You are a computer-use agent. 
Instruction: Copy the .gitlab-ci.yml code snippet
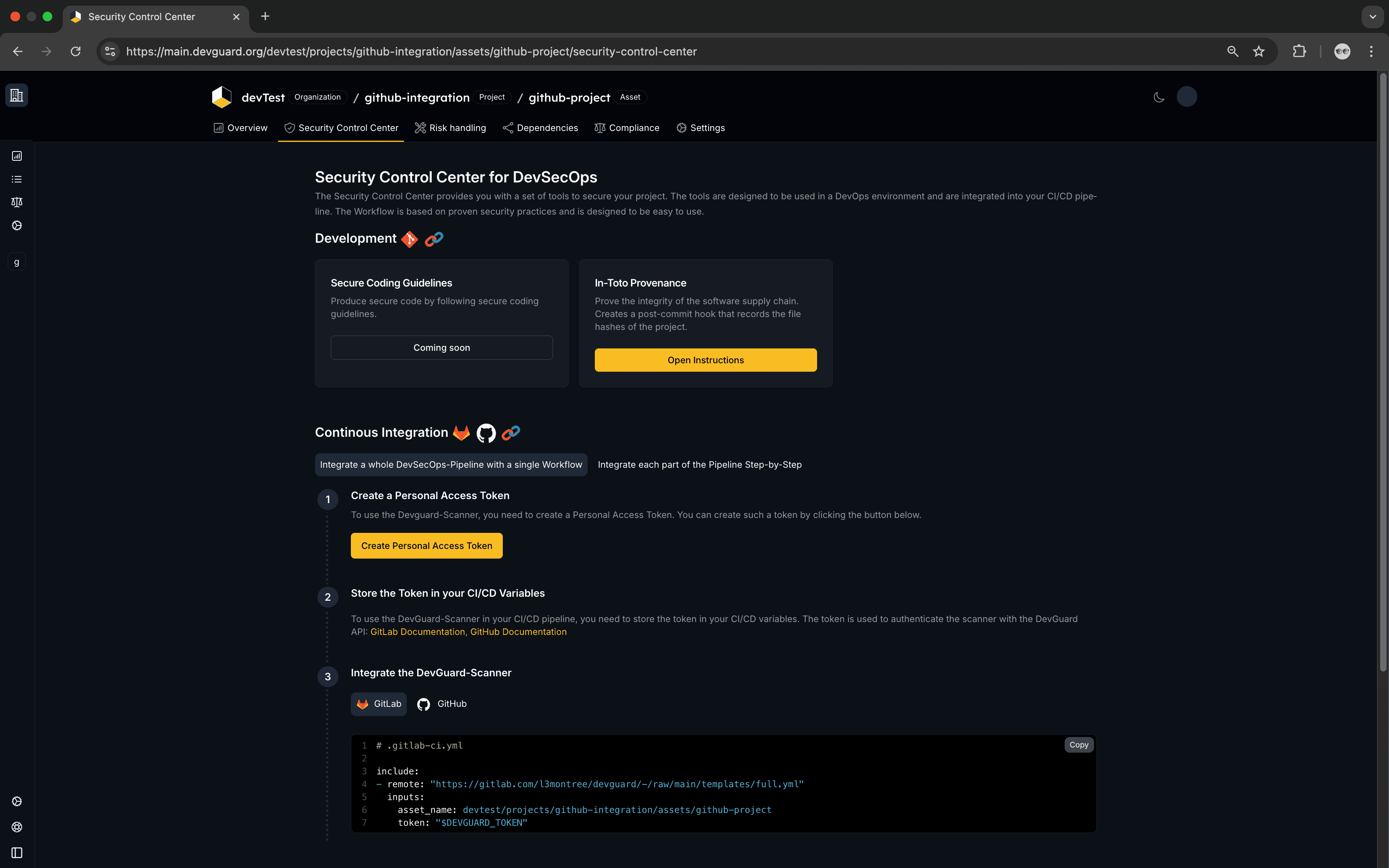(1078, 745)
